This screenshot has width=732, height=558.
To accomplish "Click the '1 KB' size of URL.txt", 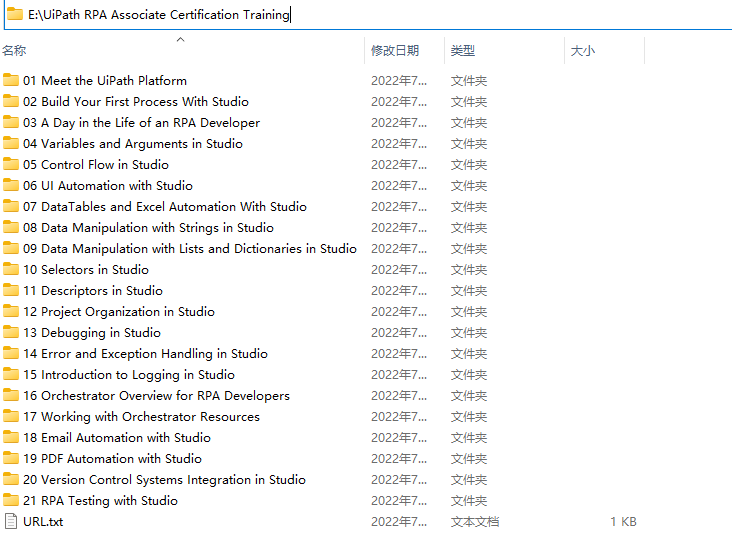I will click(623, 522).
